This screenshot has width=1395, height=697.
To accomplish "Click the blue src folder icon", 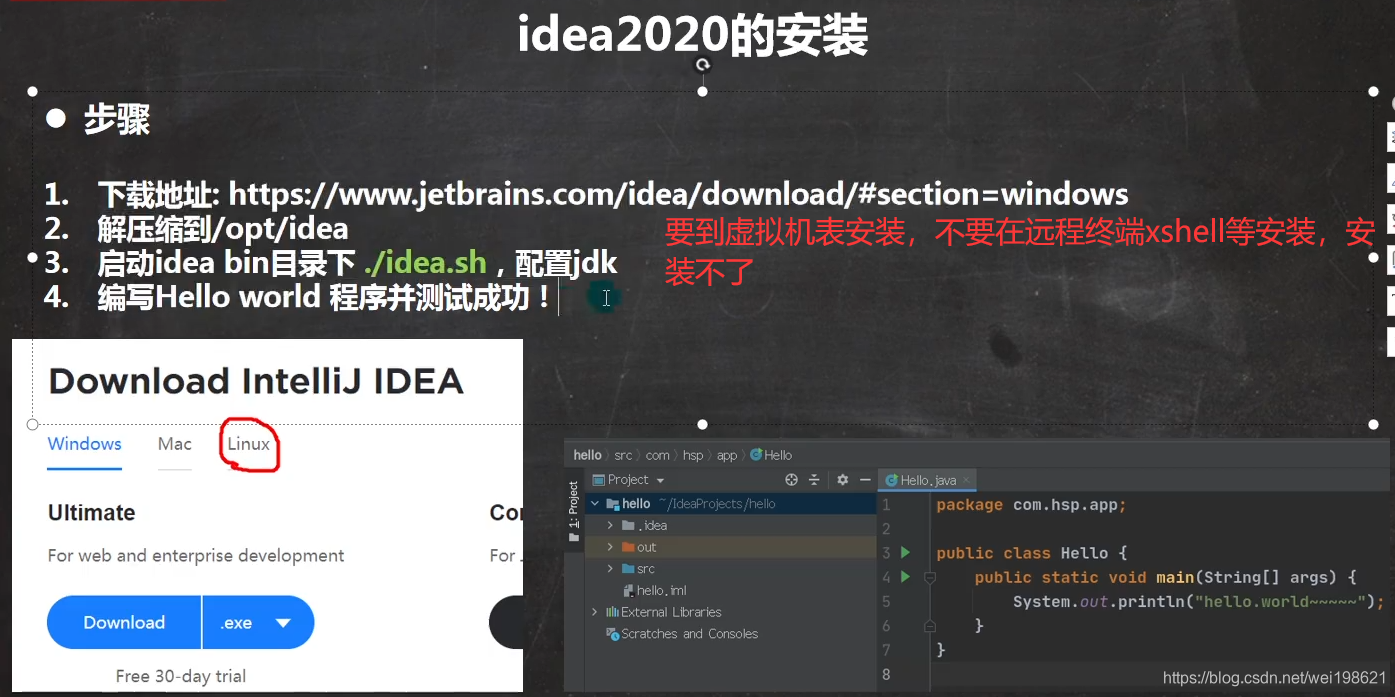I will 628,568.
